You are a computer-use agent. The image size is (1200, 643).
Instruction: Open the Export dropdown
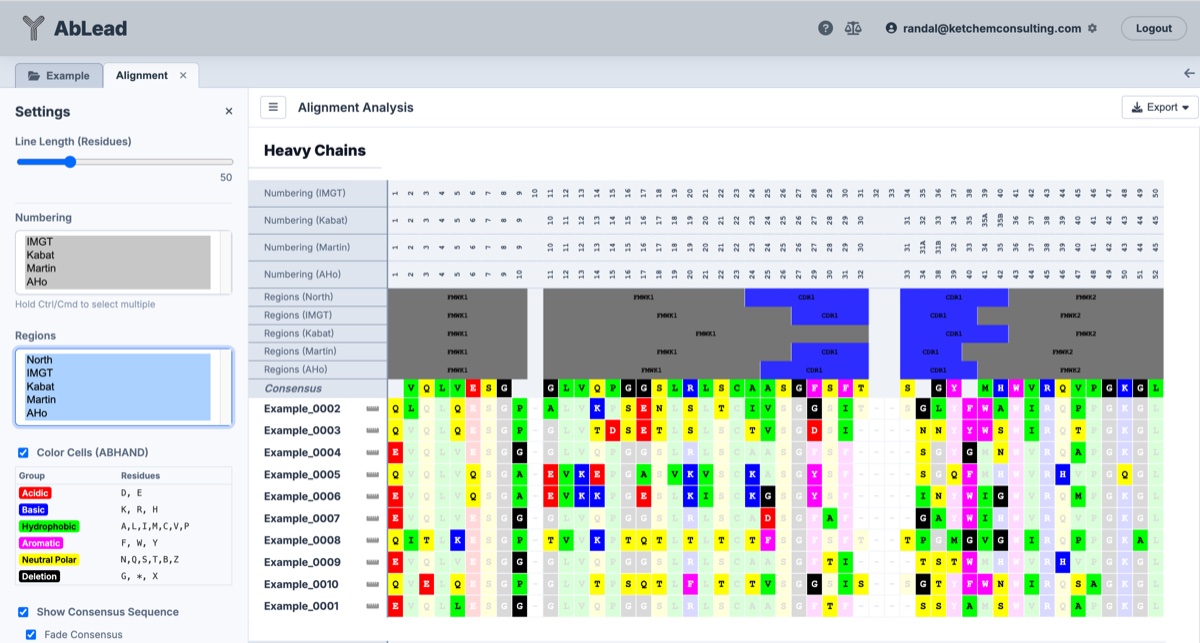pyautogui.click(x=1160, y=107)
